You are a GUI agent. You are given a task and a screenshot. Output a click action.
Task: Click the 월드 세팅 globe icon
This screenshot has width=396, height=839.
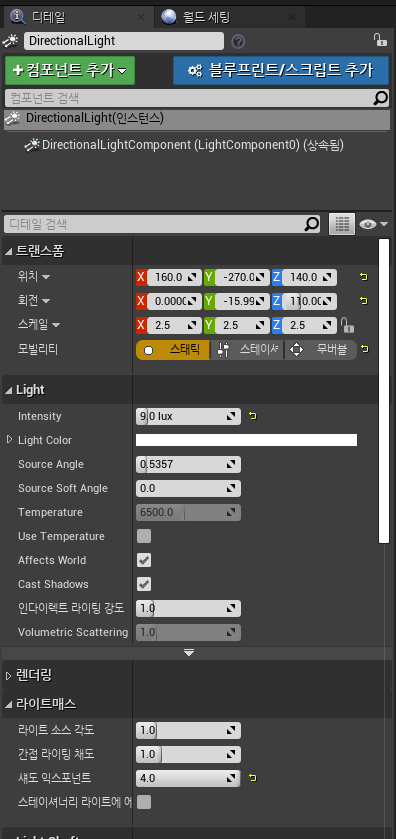click(169, 17)
